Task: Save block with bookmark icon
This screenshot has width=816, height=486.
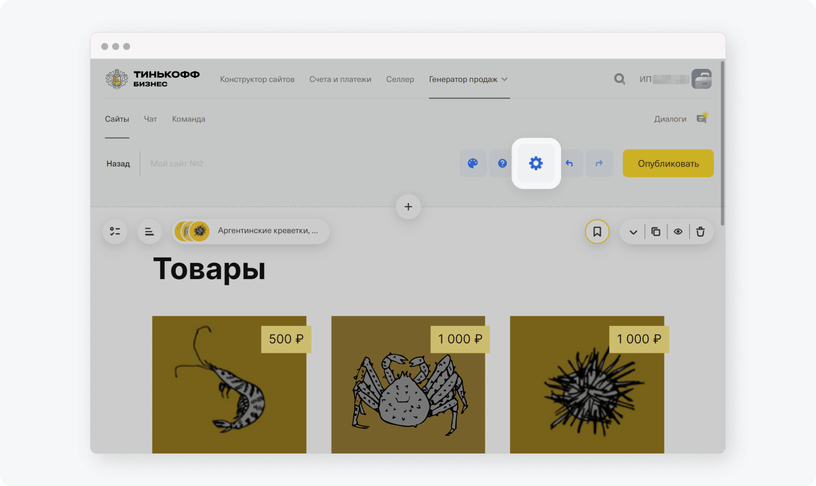Action: [x=597, y=232]
